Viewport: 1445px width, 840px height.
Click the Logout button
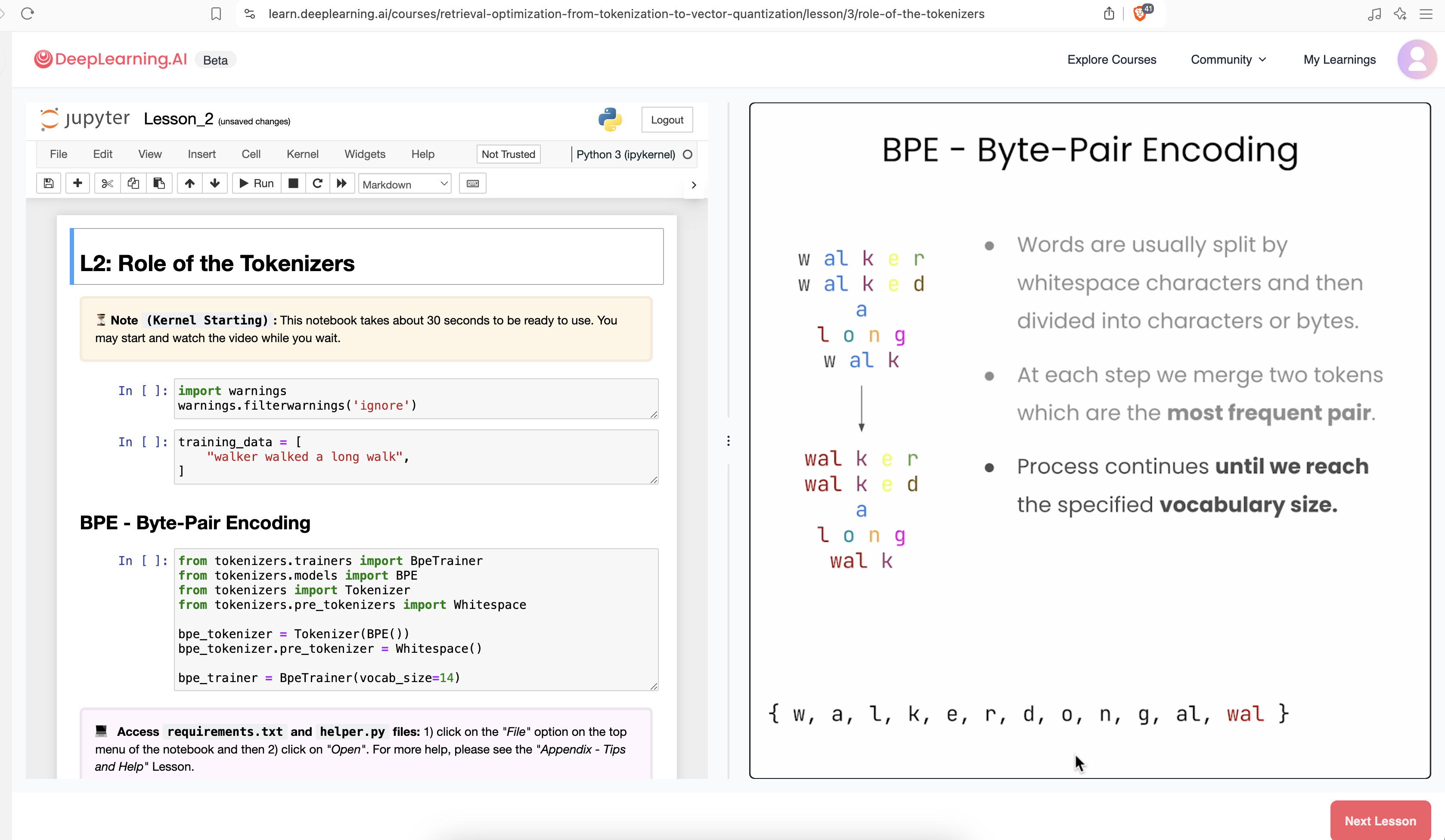pos(667,120)
